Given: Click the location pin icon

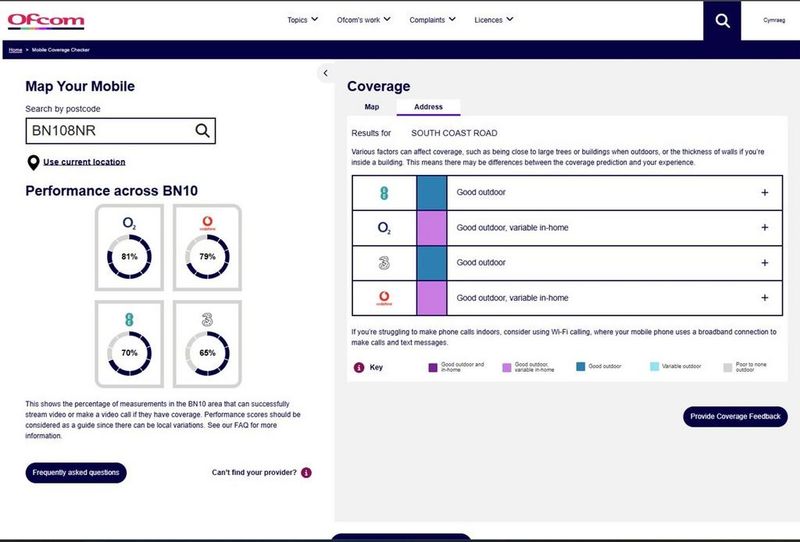Looking at the screenshot, I should (x=33, y=162).
